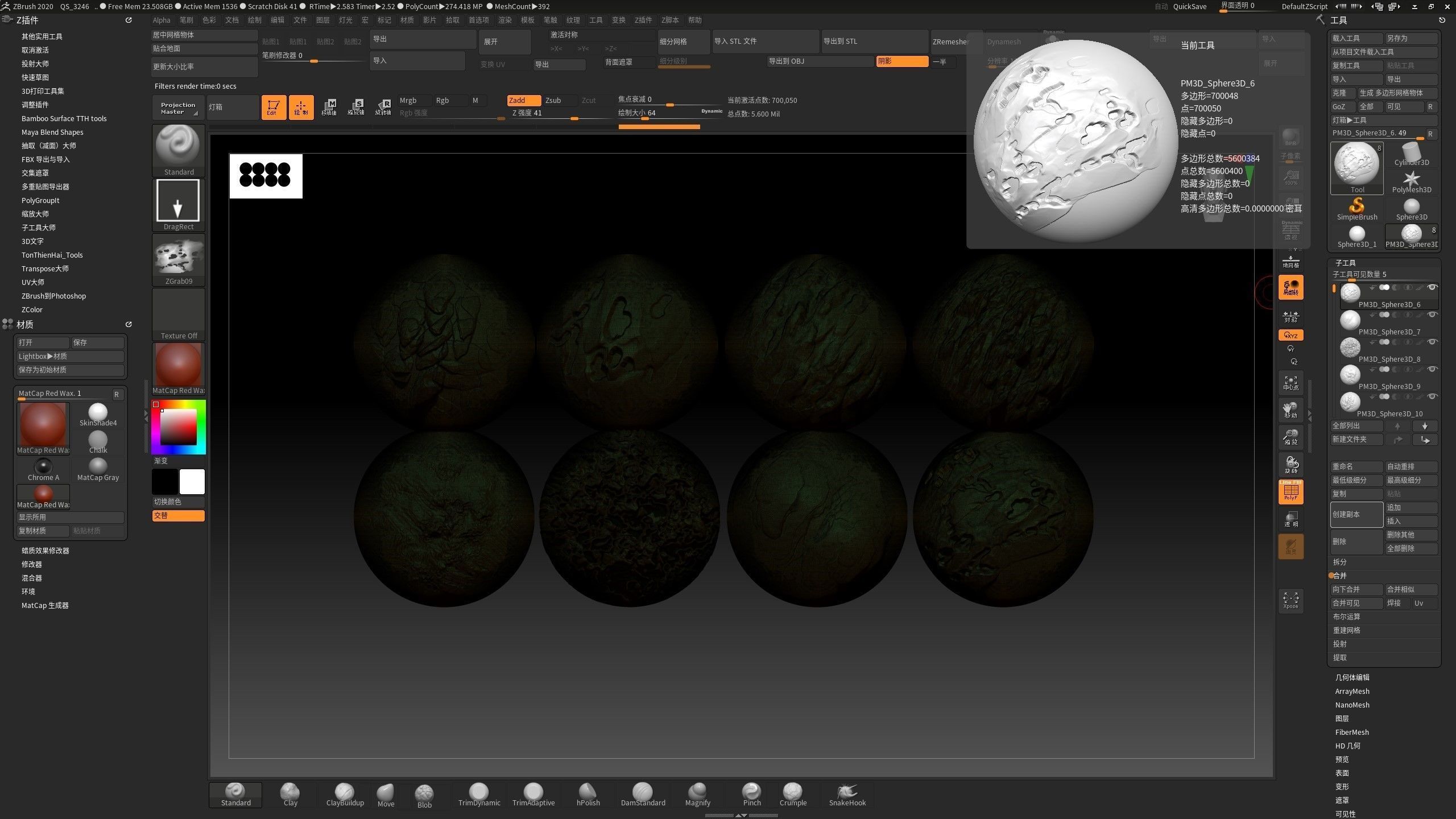
Task: Click the symmetry (对称) icon in right shelf
Action: tap(1290, 316)
